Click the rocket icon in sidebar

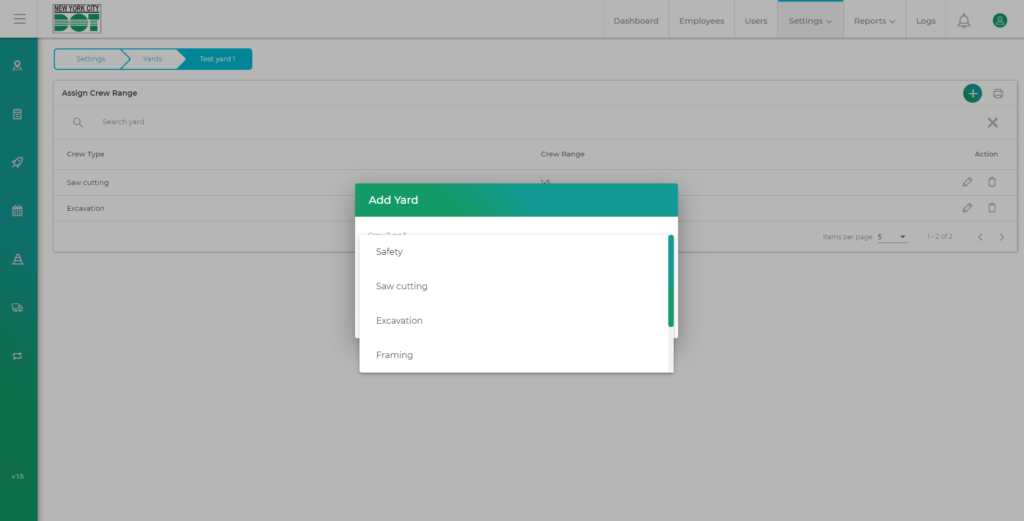pyautogui.click(x=17, y=162)
